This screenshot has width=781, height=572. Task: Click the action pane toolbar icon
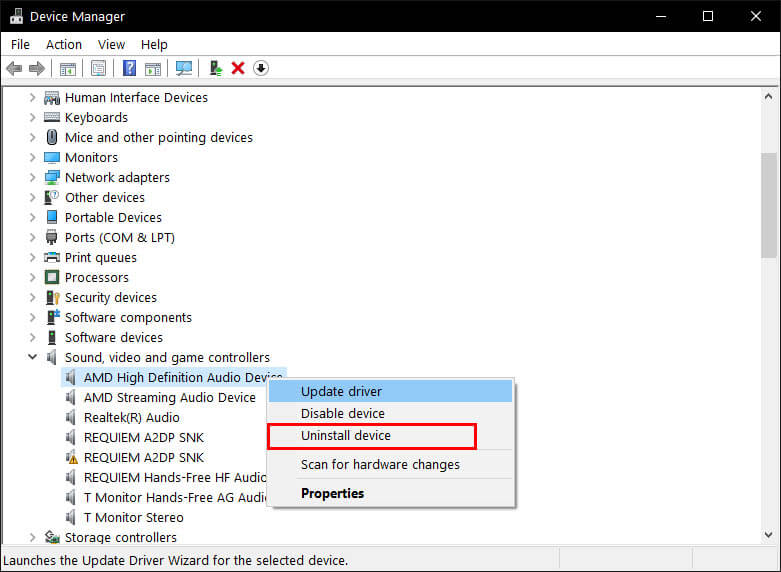click(x=153, y=68)
